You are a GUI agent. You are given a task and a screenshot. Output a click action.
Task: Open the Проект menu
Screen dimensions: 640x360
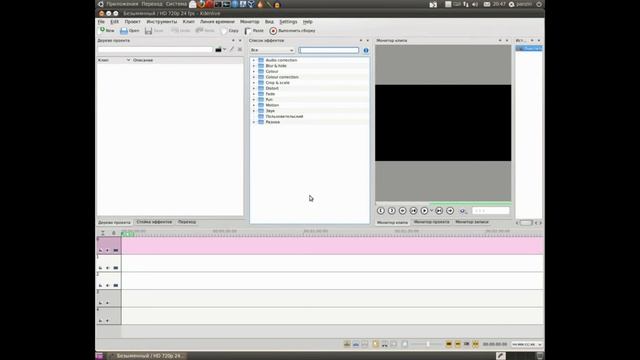click(x=133, y=22)
